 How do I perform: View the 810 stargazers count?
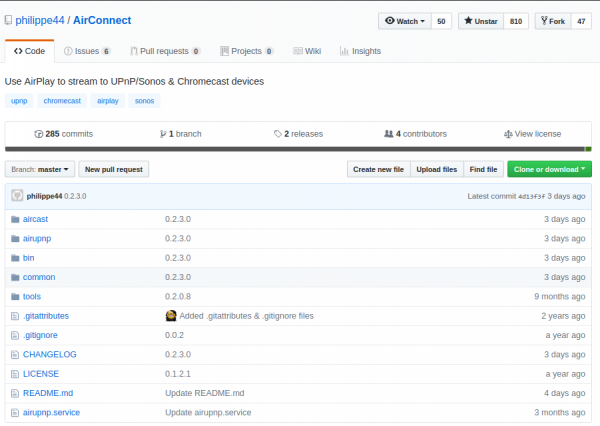[x=516, y=21]
